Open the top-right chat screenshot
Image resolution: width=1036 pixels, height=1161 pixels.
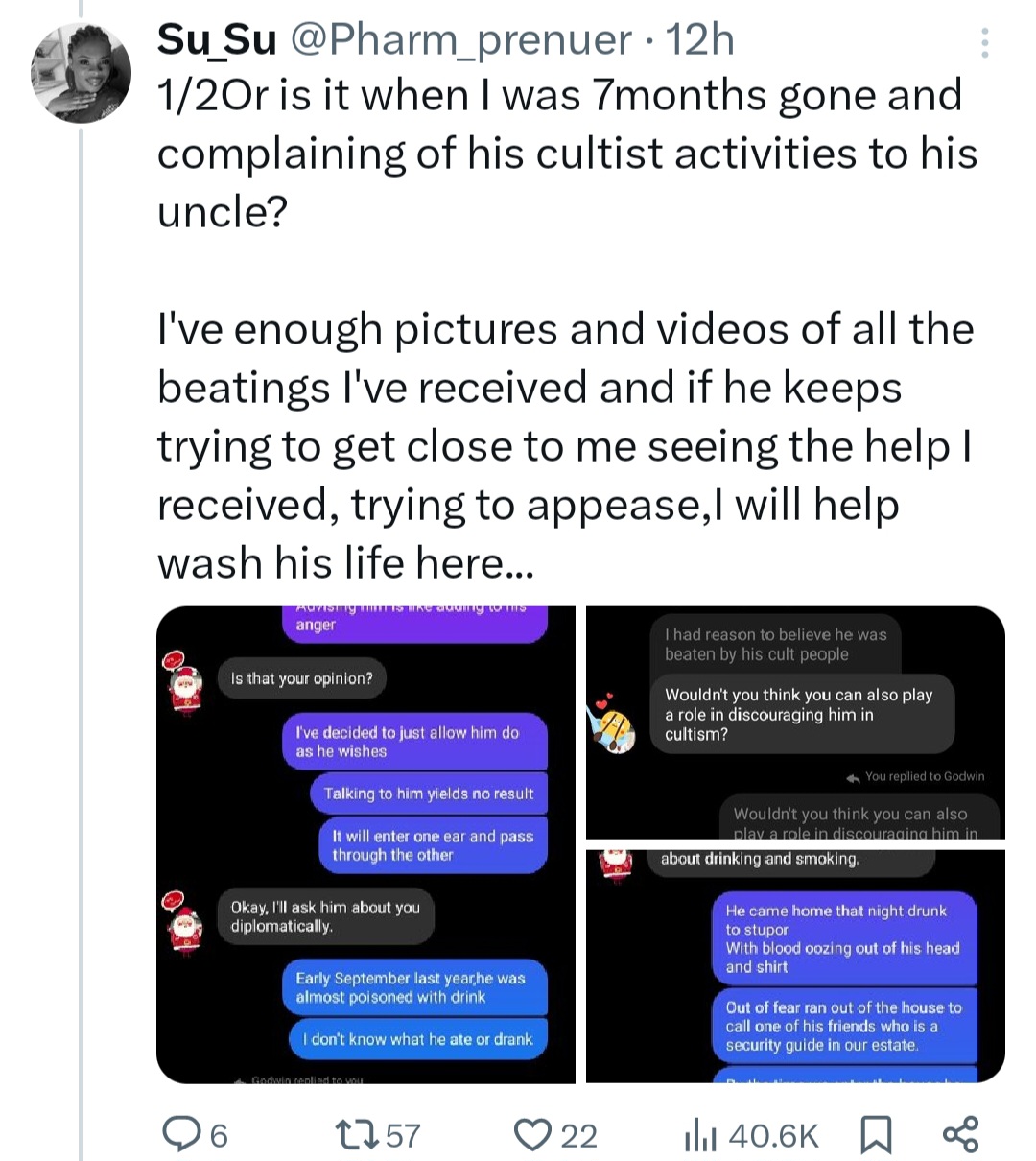[x=795, y=722]
